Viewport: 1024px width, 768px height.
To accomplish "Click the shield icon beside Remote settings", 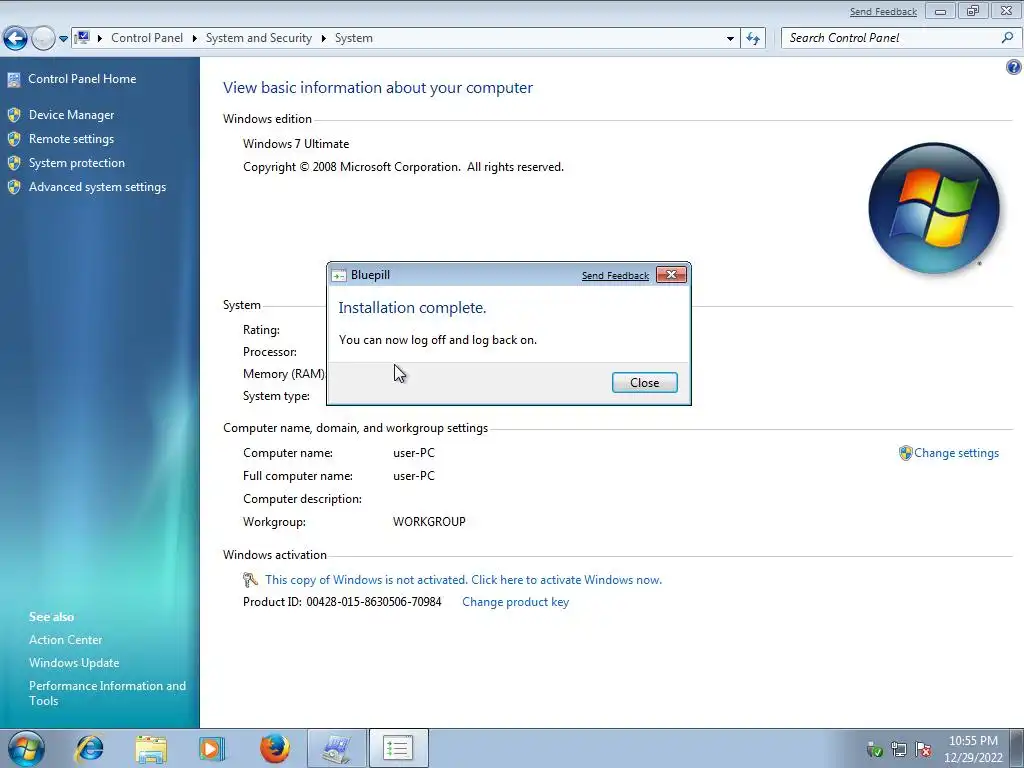I will point(14,139).
